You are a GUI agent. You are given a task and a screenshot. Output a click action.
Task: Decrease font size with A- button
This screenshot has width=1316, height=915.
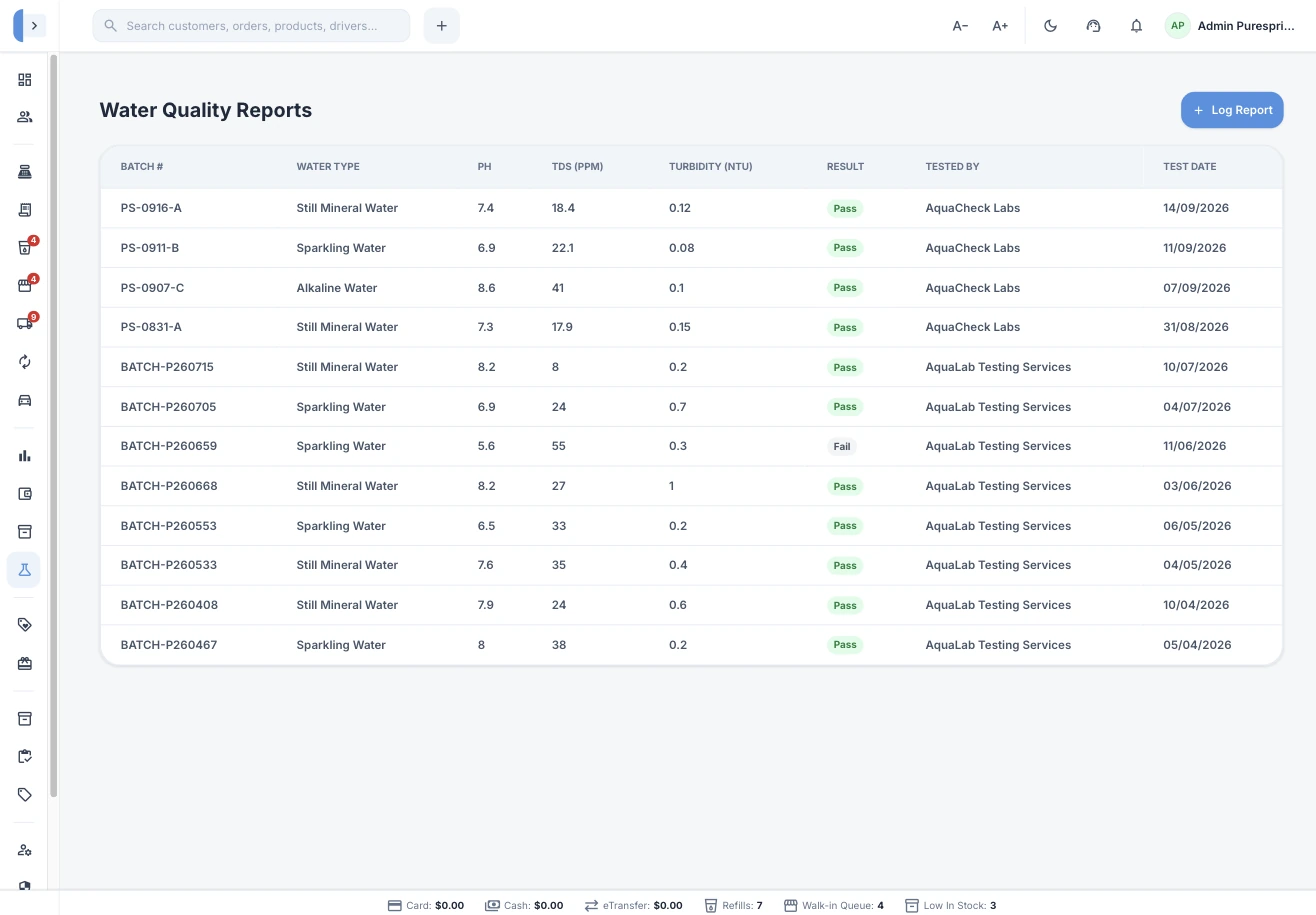tap(960, 26)
